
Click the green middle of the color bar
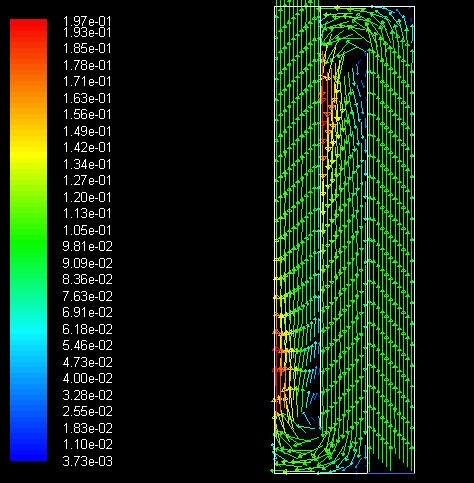(x=28, y=240)
